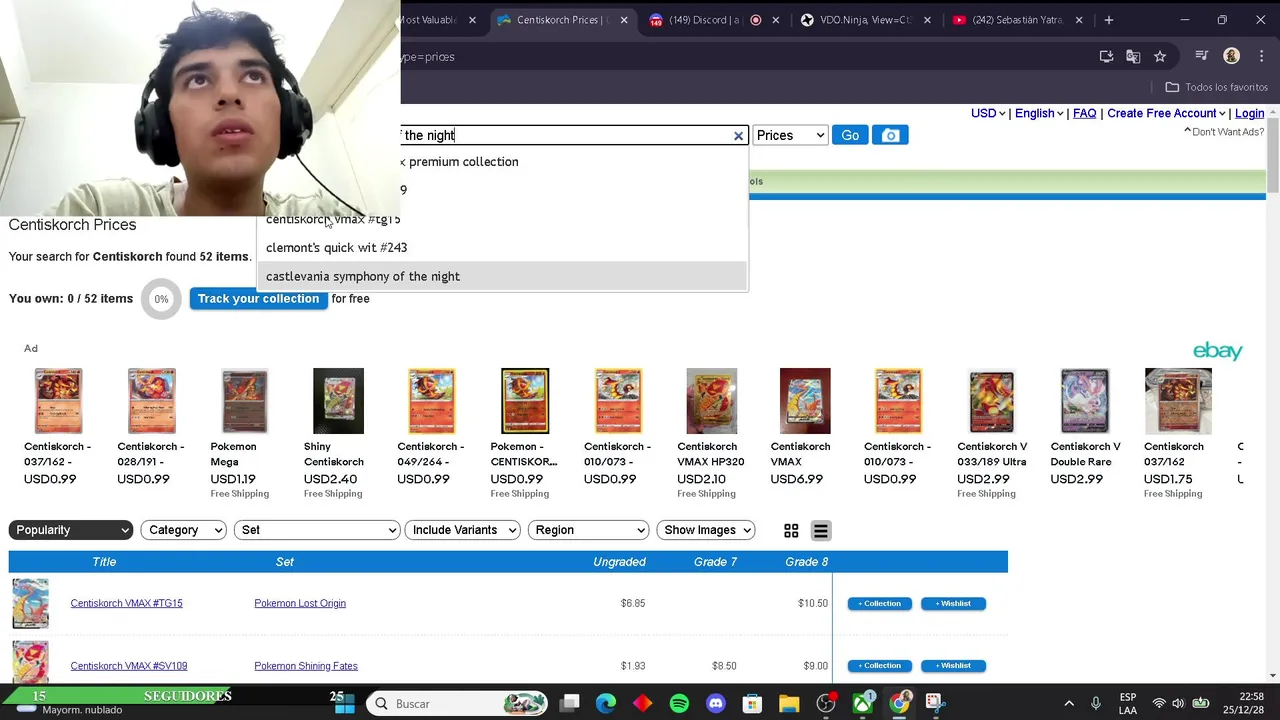
Task: Bookmark this page with the star icon
Action: coord(1160,57)
